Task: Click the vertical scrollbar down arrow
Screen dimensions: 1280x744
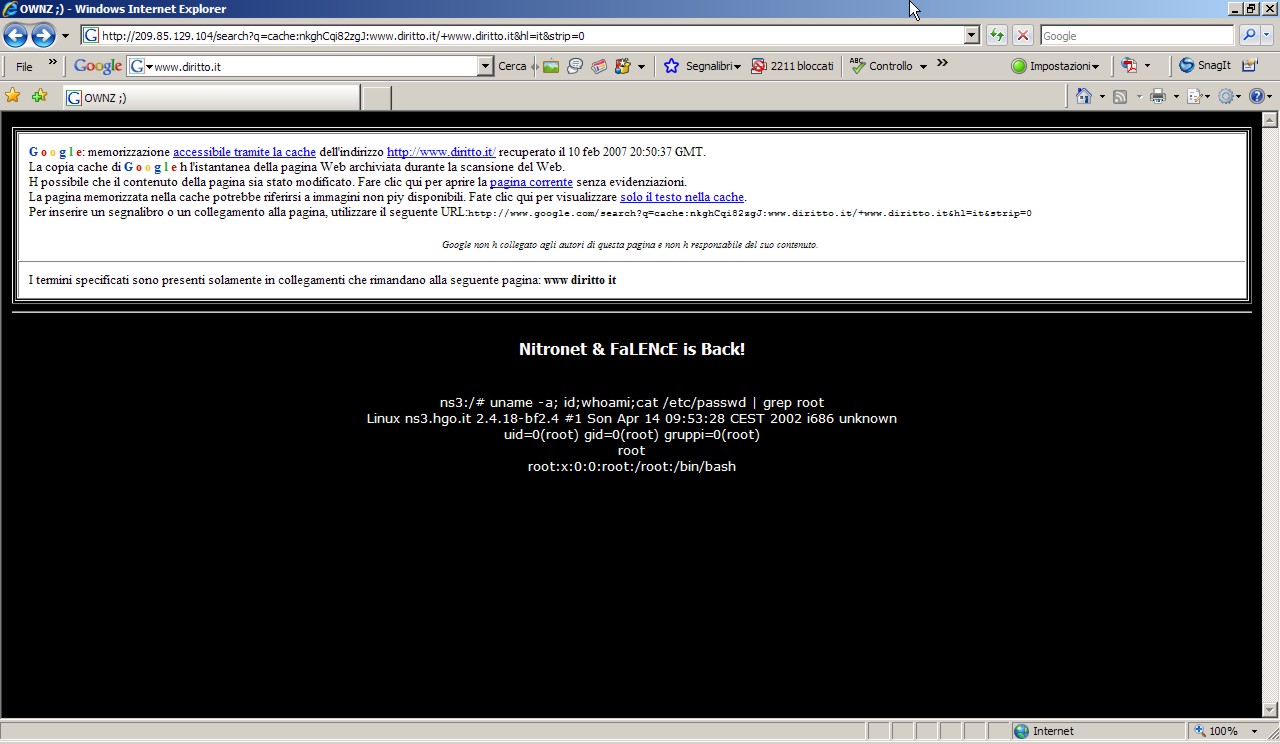Action: (x=1271, y=710)
